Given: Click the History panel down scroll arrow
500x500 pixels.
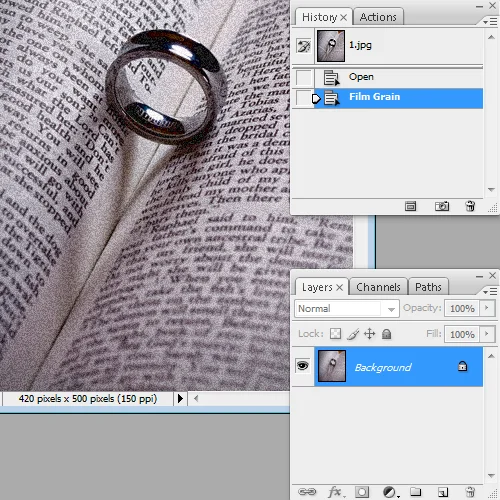Looking at the screenshot, I should pos(491,190).
